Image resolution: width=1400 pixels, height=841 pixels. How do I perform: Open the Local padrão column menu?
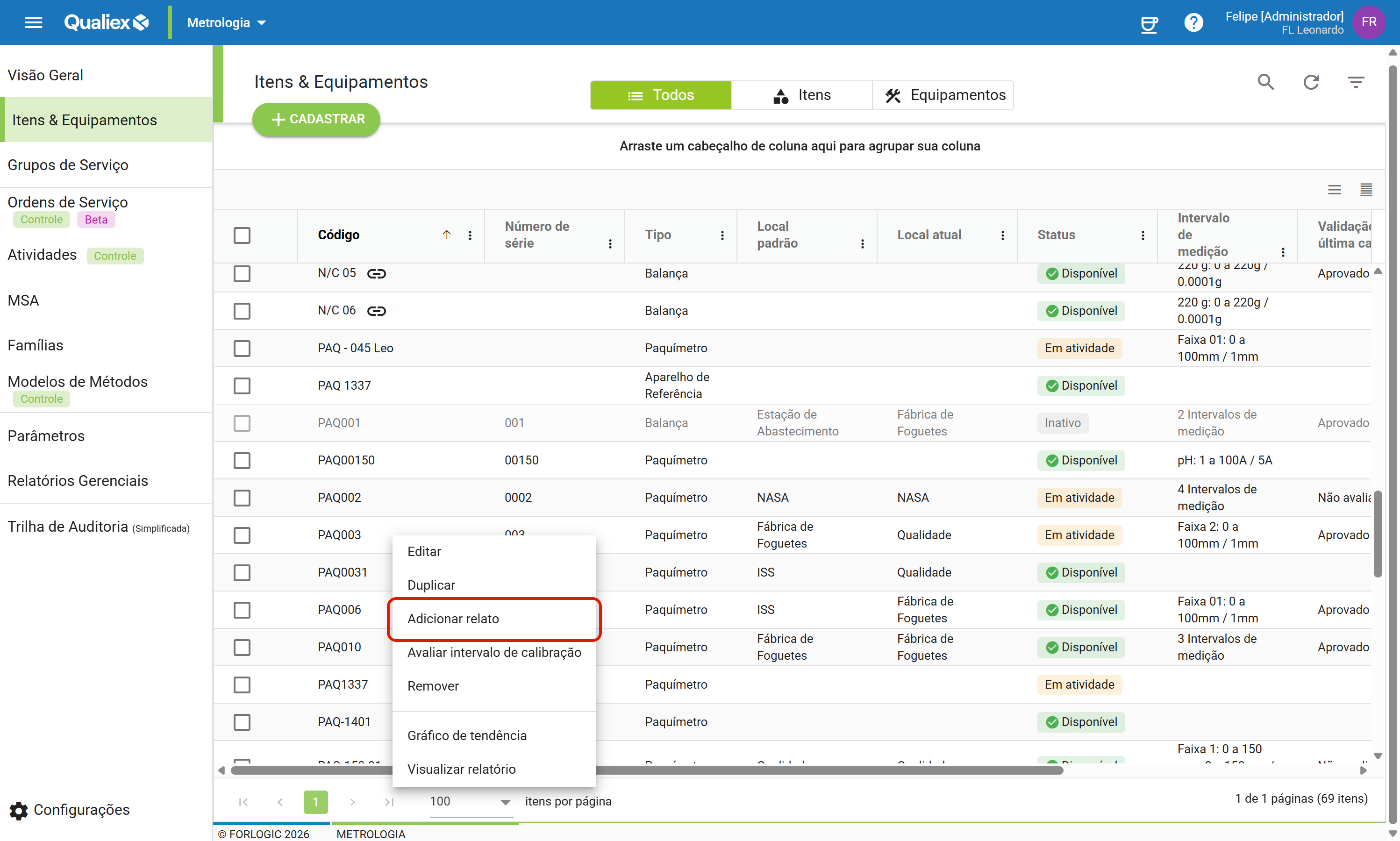862,244
